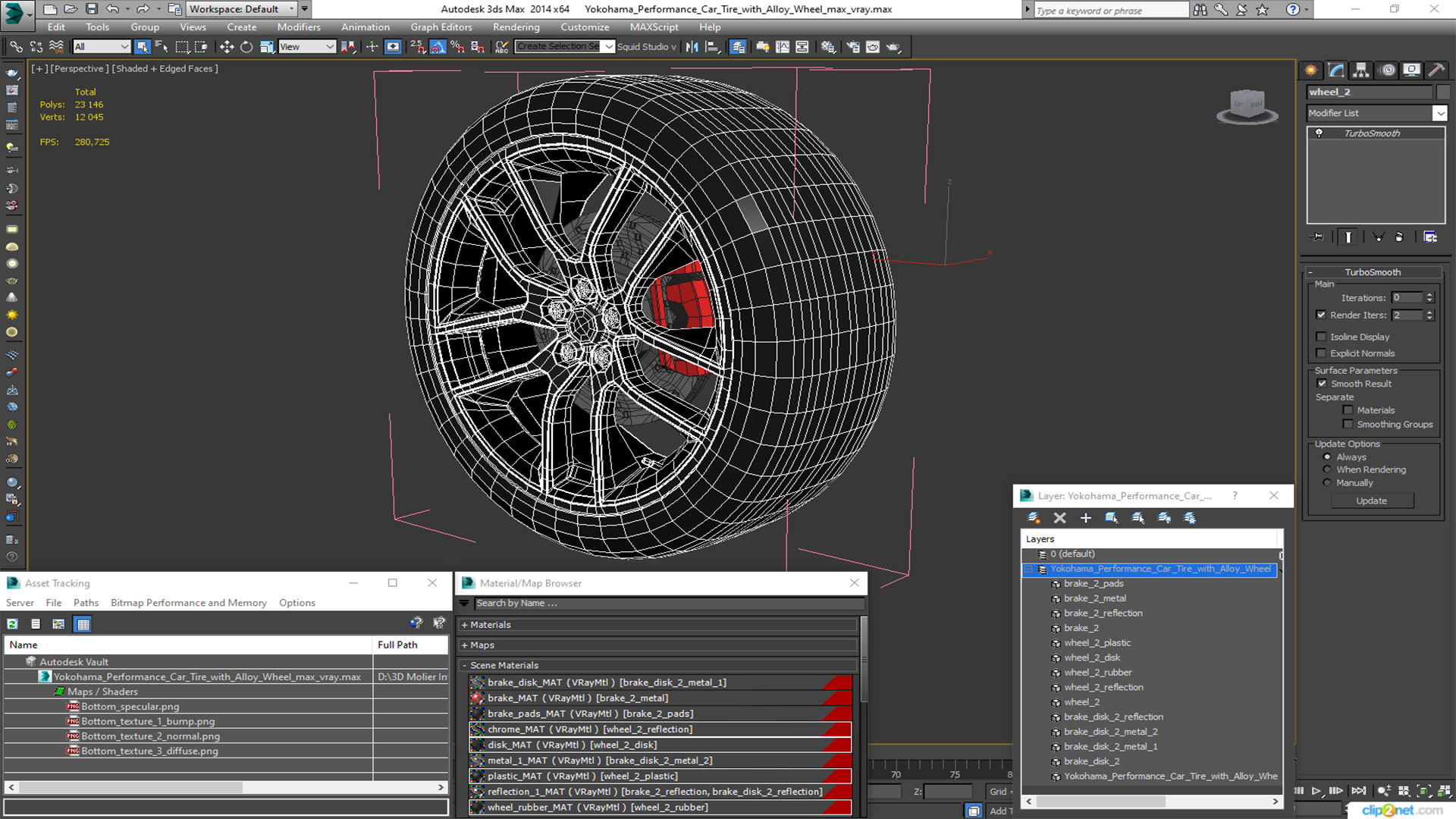This screenshot has height=819, width=1456.
Task: Select the Move transform tool
Action: [226, 47]
